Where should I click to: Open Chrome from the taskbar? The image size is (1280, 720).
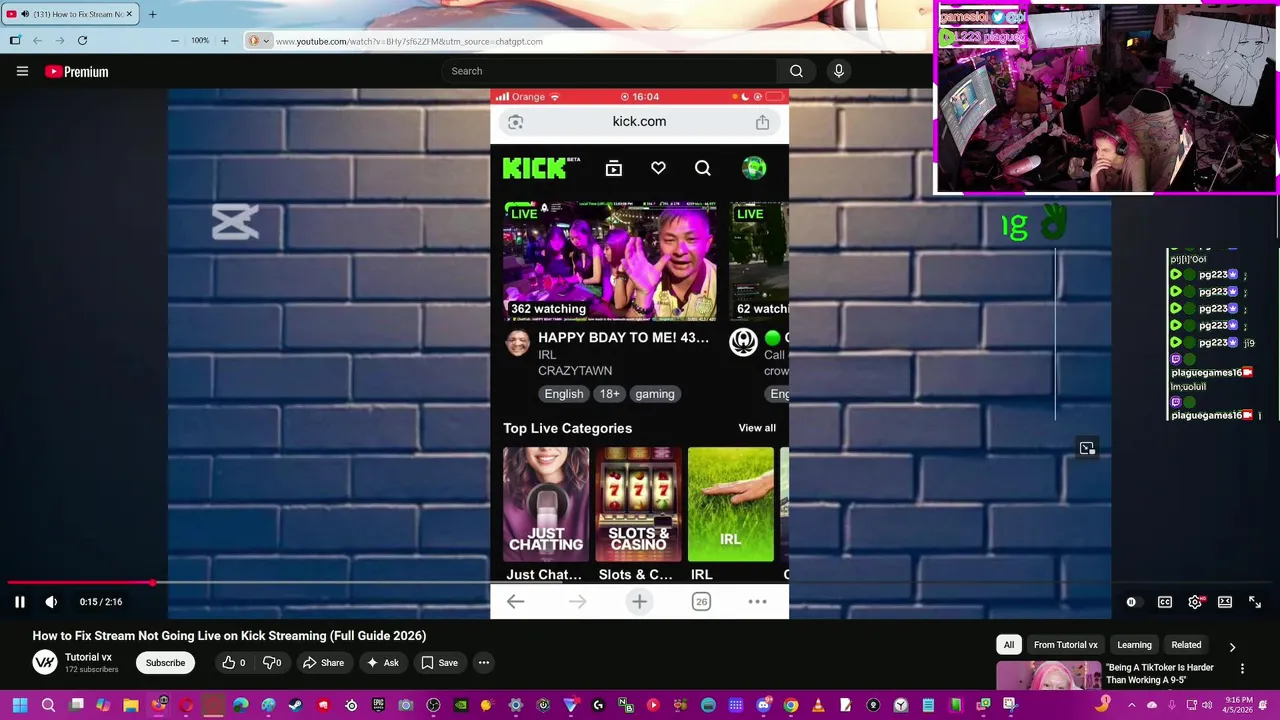(x=791, y=706)
